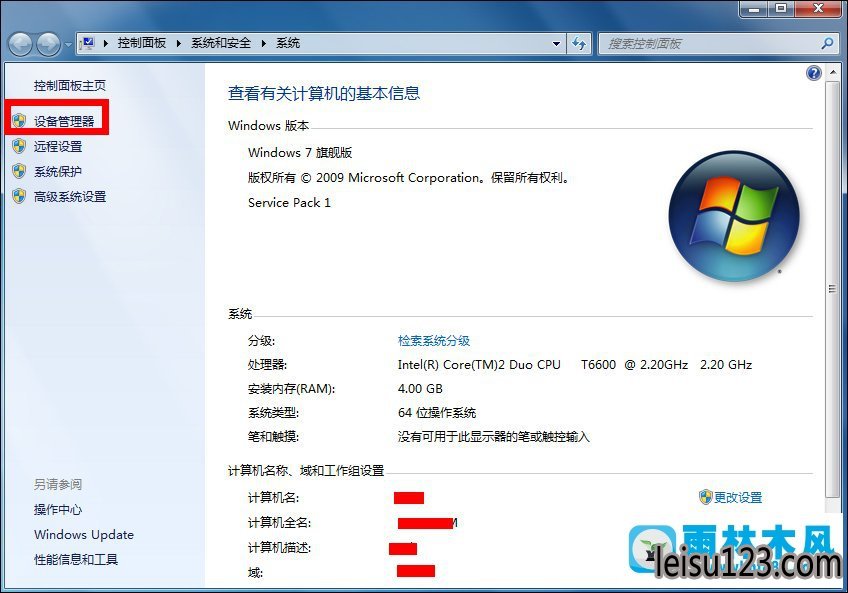The width and height of the screenshot is (848, 593).
Task: Open 性能信息和工具 link
Action: (76, 559)
